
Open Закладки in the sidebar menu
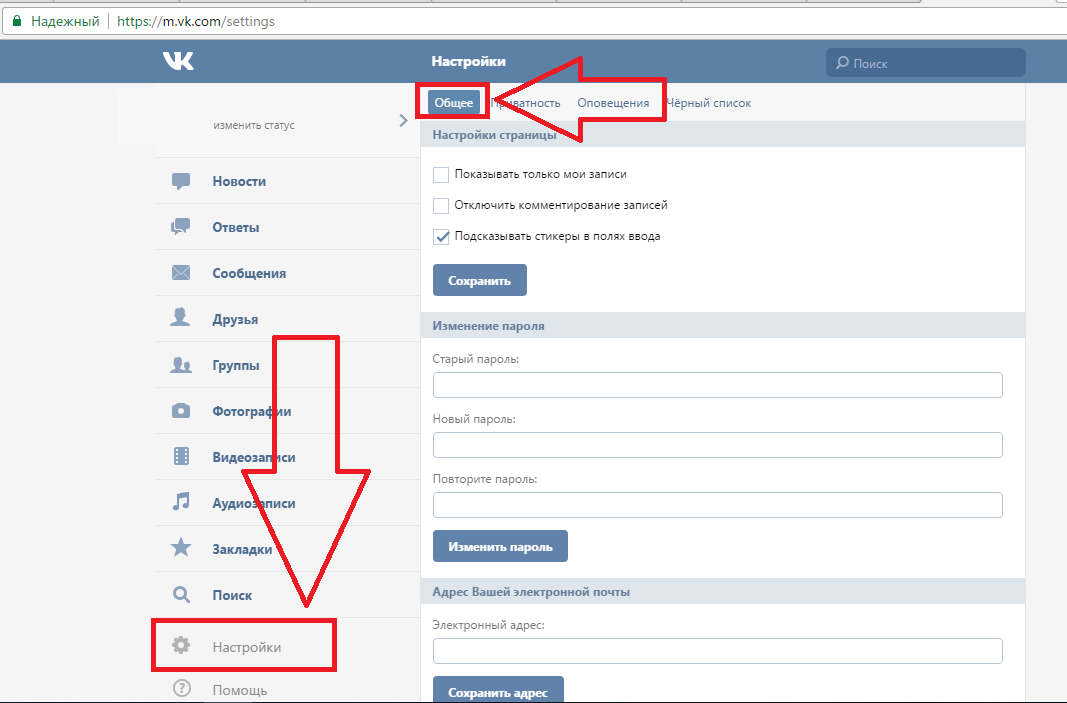(x=288, y=549)
